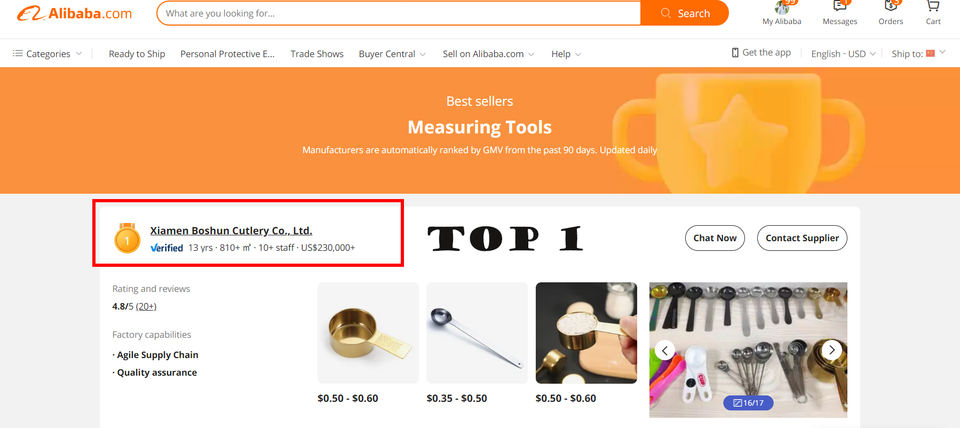Click the search input field
This screenshot has width=960, height=428.
(x=399, y=13)
